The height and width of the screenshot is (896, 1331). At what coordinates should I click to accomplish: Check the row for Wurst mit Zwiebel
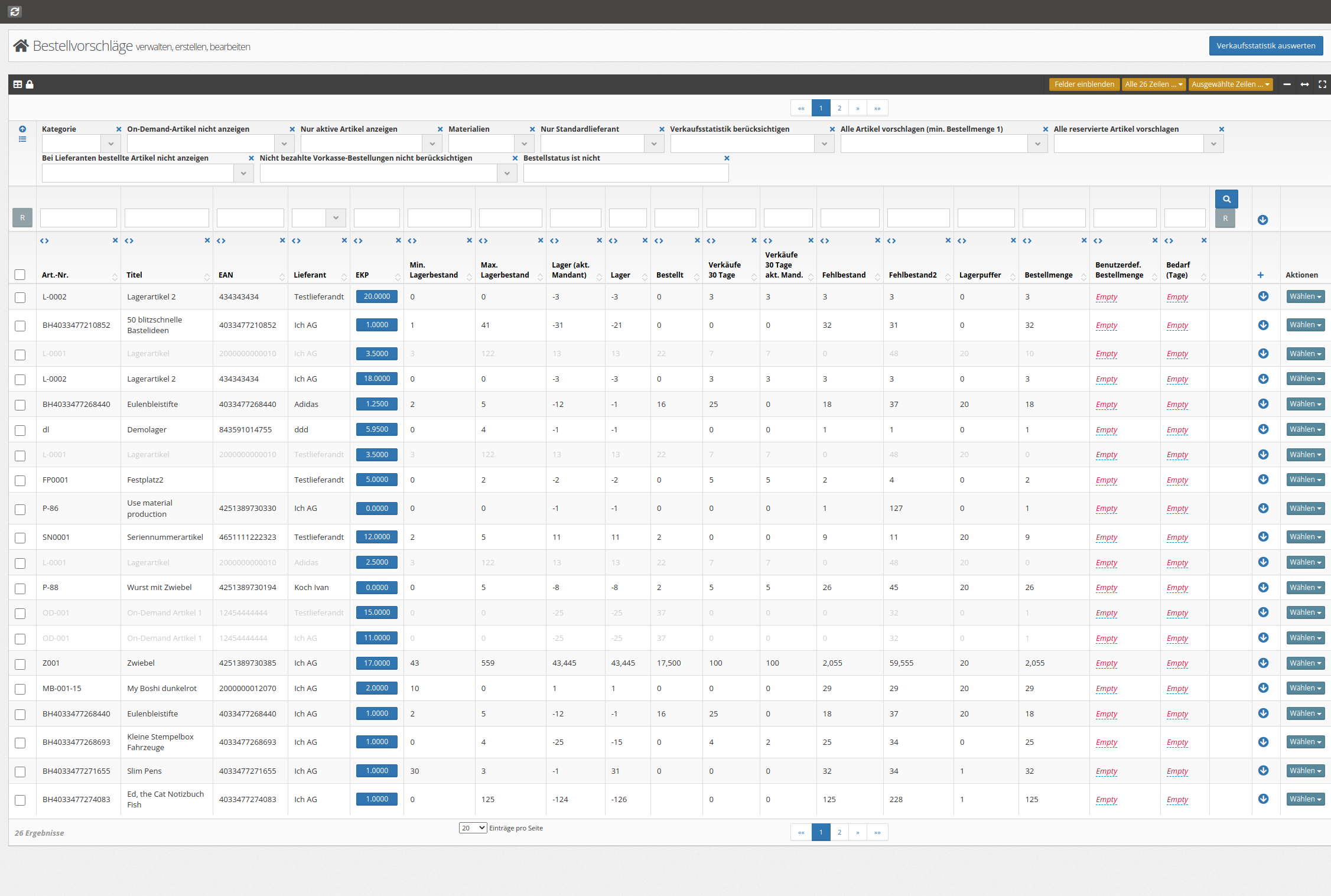20,588
